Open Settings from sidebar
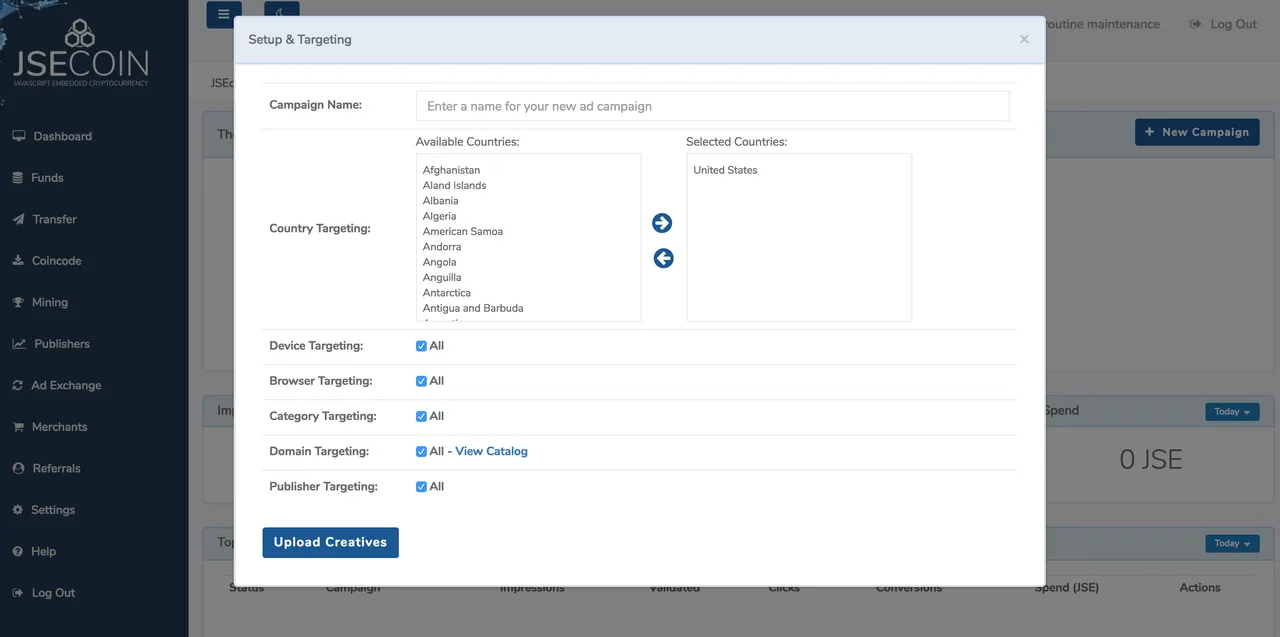 [53, 510]
